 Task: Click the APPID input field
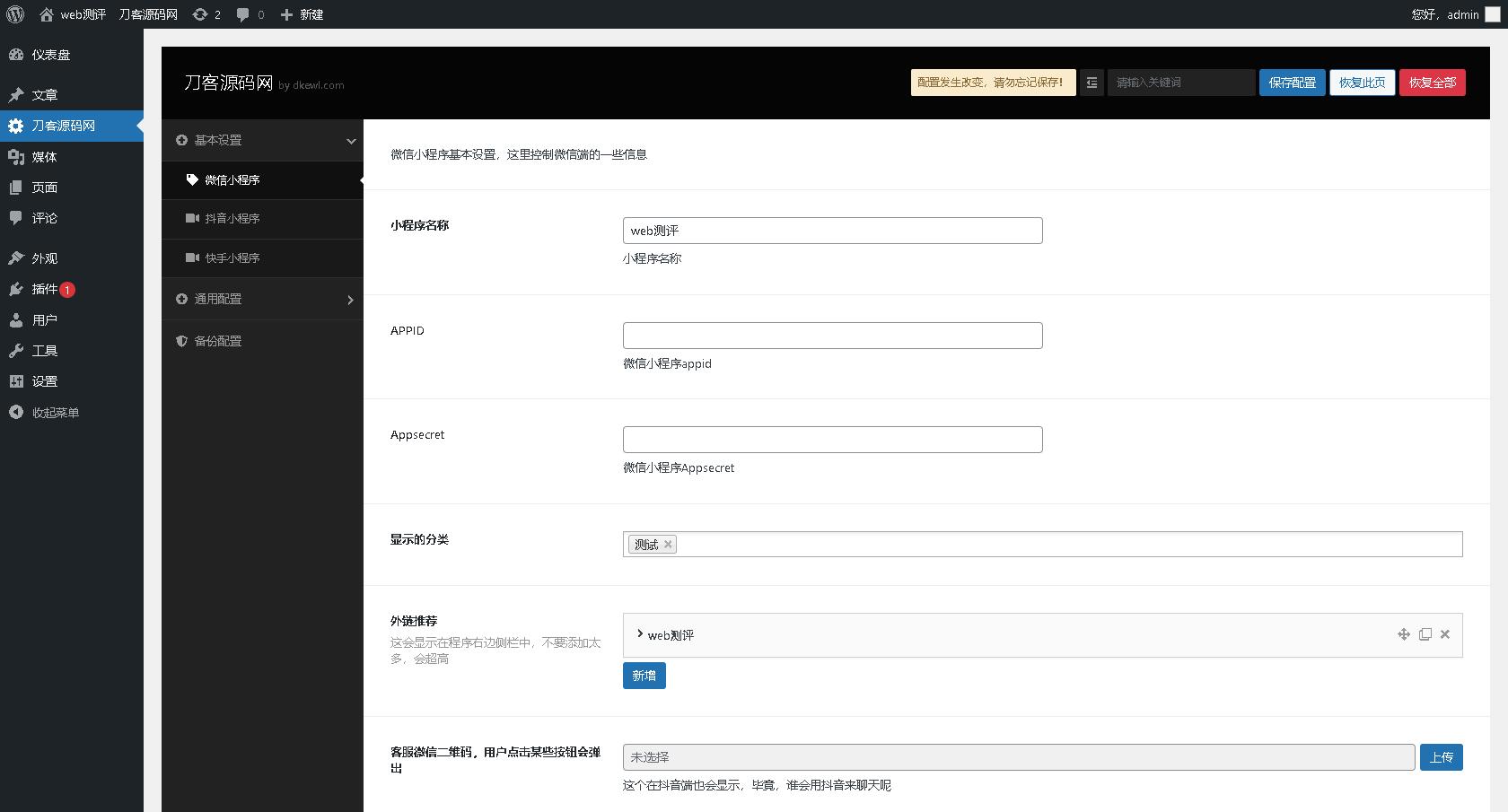(x=832, y=335)
